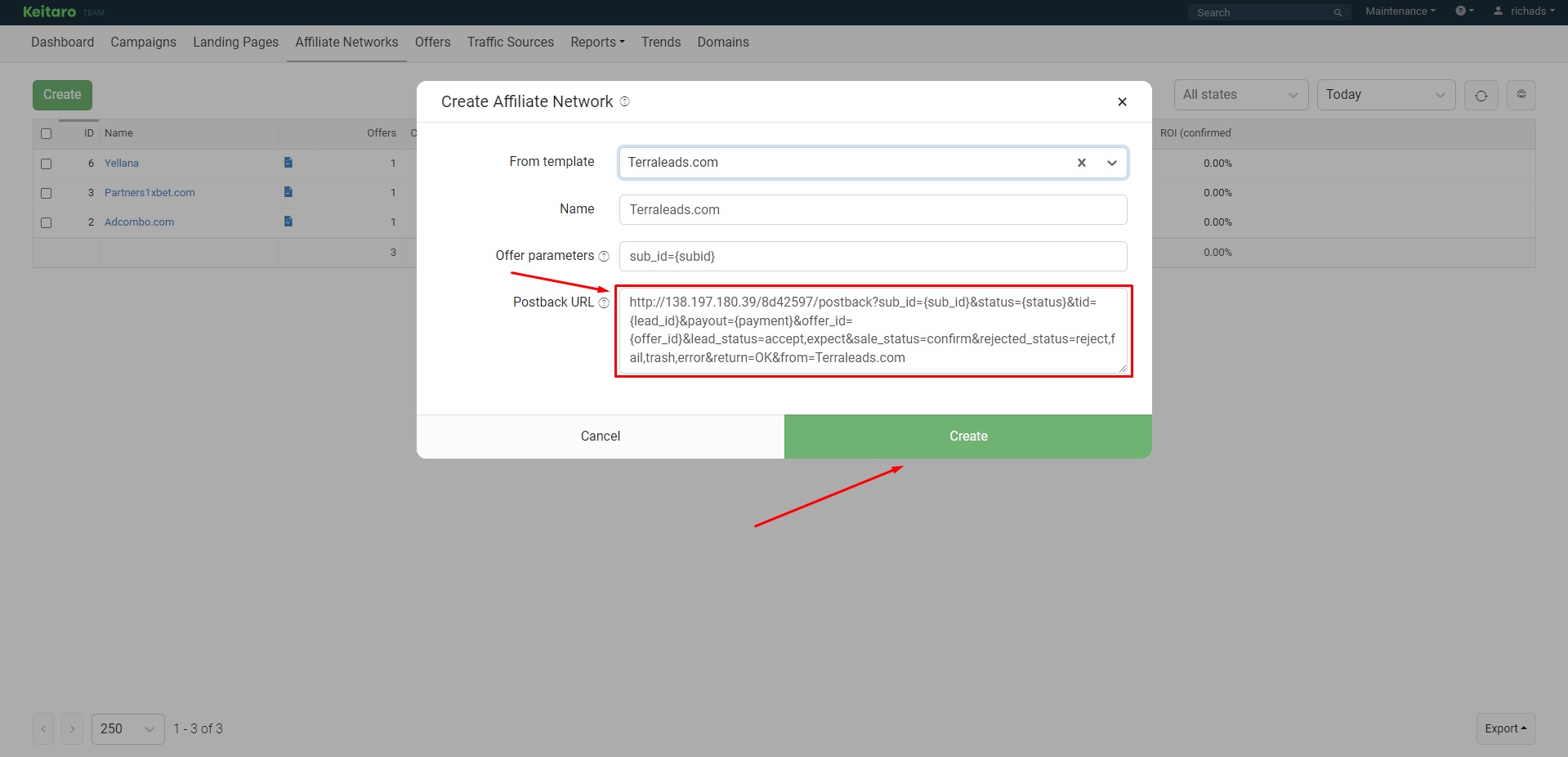The width and height of the screenshot is (1568, 757).
Task: Click help icon beside Offer parameters
Action: [x=604, y=256]
